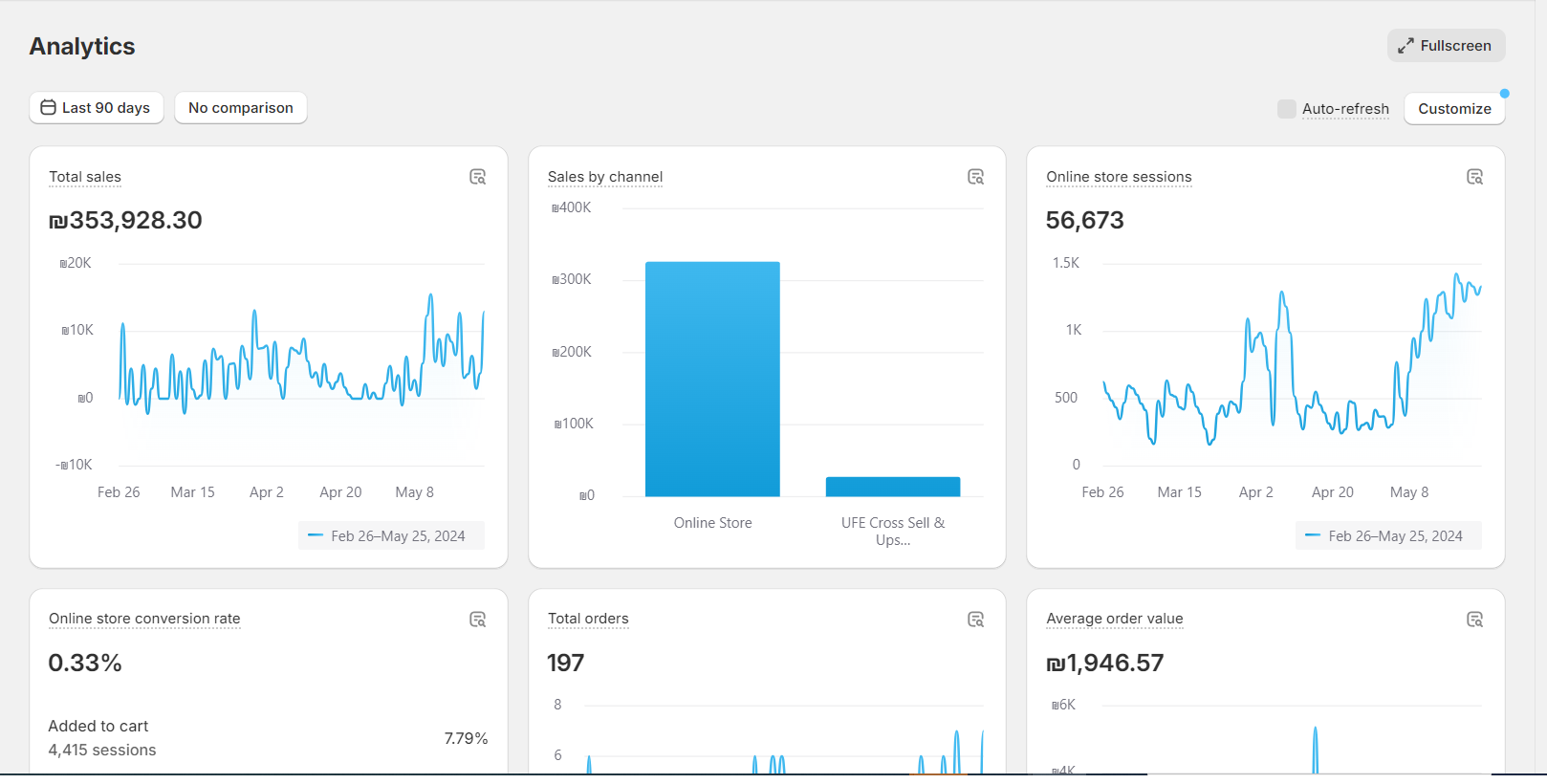
Task: Open report icon on Online store conversion rate card
Action: [x=478, y=620]
